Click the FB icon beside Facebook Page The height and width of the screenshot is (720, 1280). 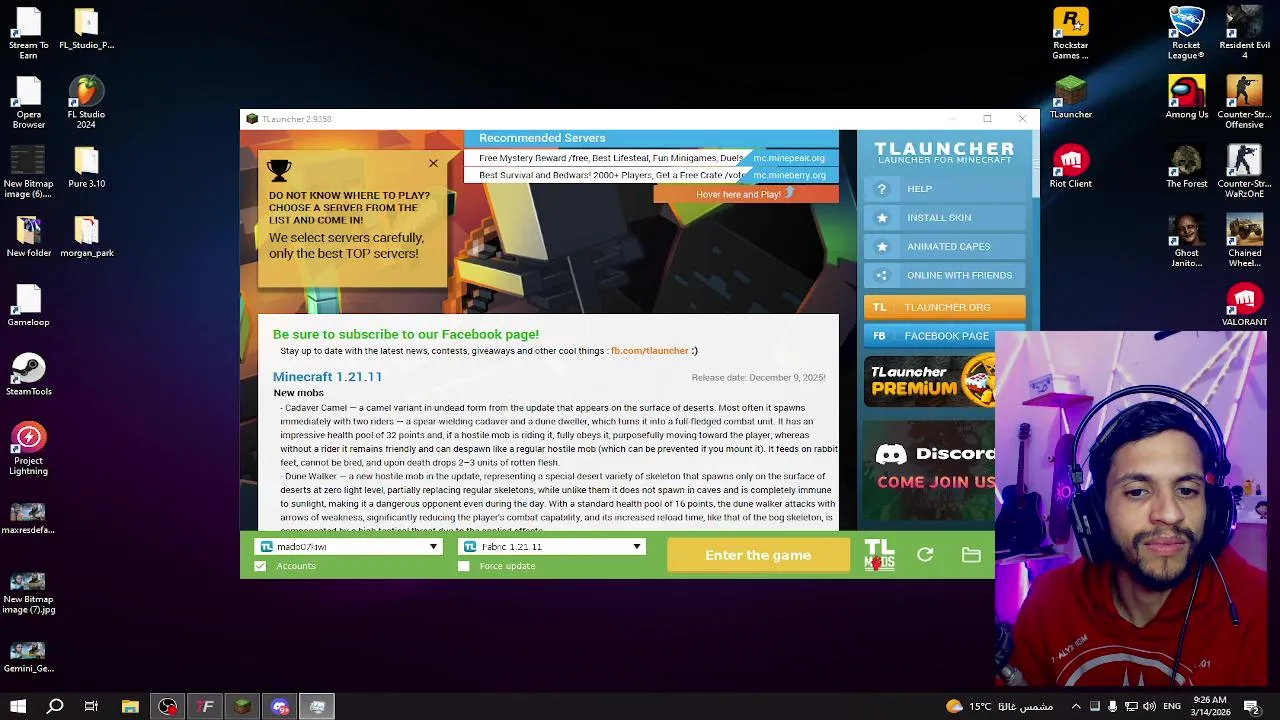879,336
